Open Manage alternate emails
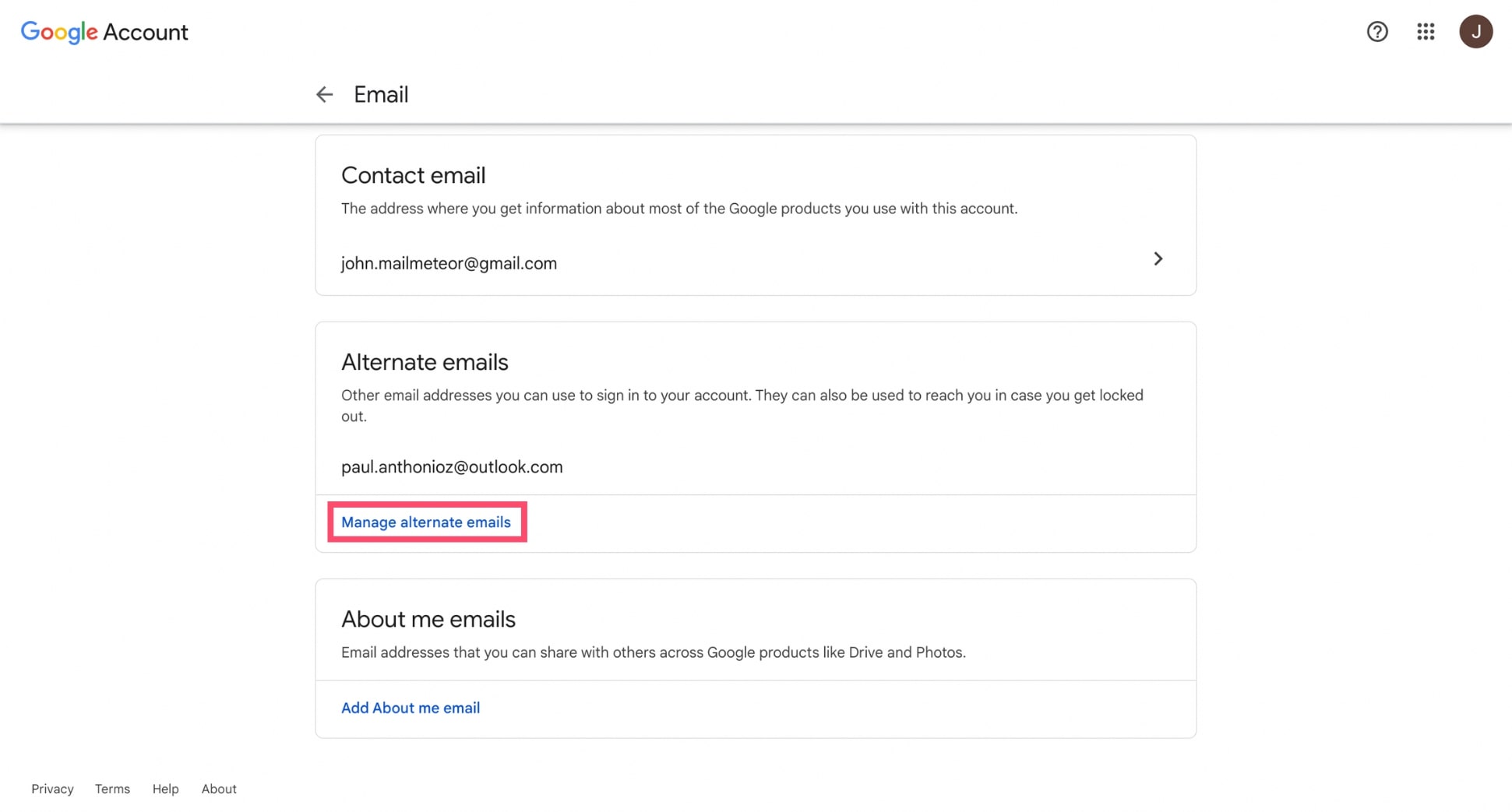 pyautogui.click(x=426, y=522)
